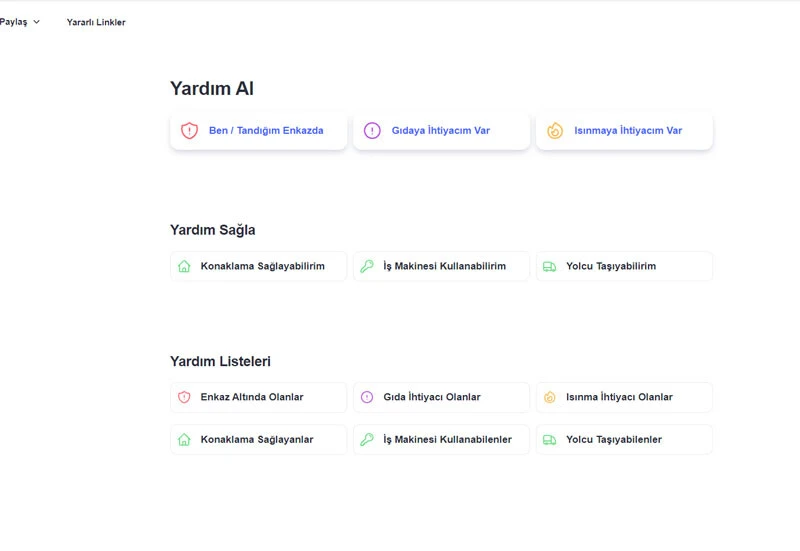Click the red shield icon beside Ben / Tanıdığım Enkazda
This screenshot has height=551, width=800.
pos(189,130)
